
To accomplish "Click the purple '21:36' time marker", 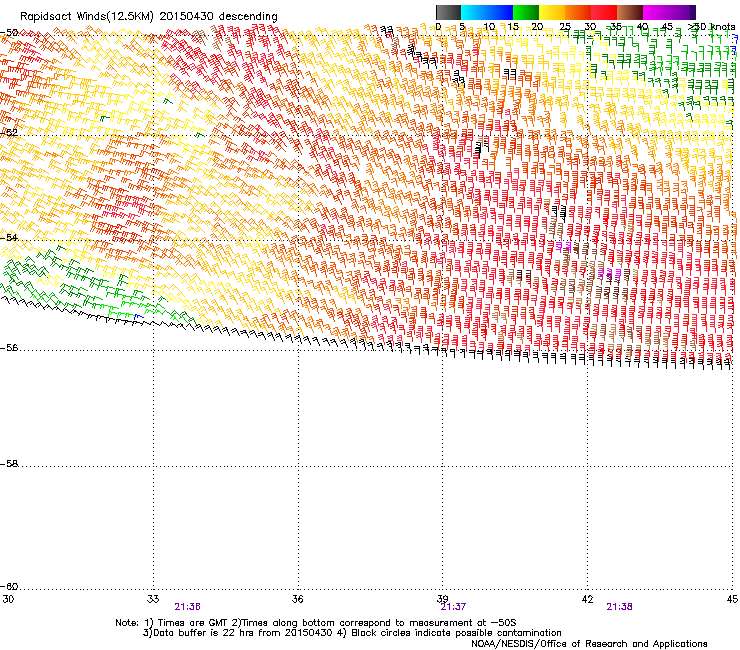I will tap(187, 607).
